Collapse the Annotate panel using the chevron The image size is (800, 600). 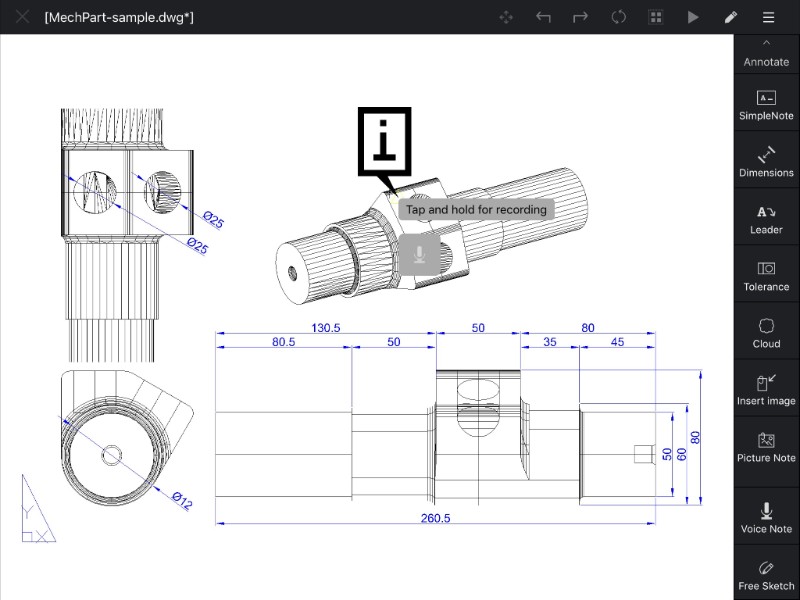coord(766,43)
